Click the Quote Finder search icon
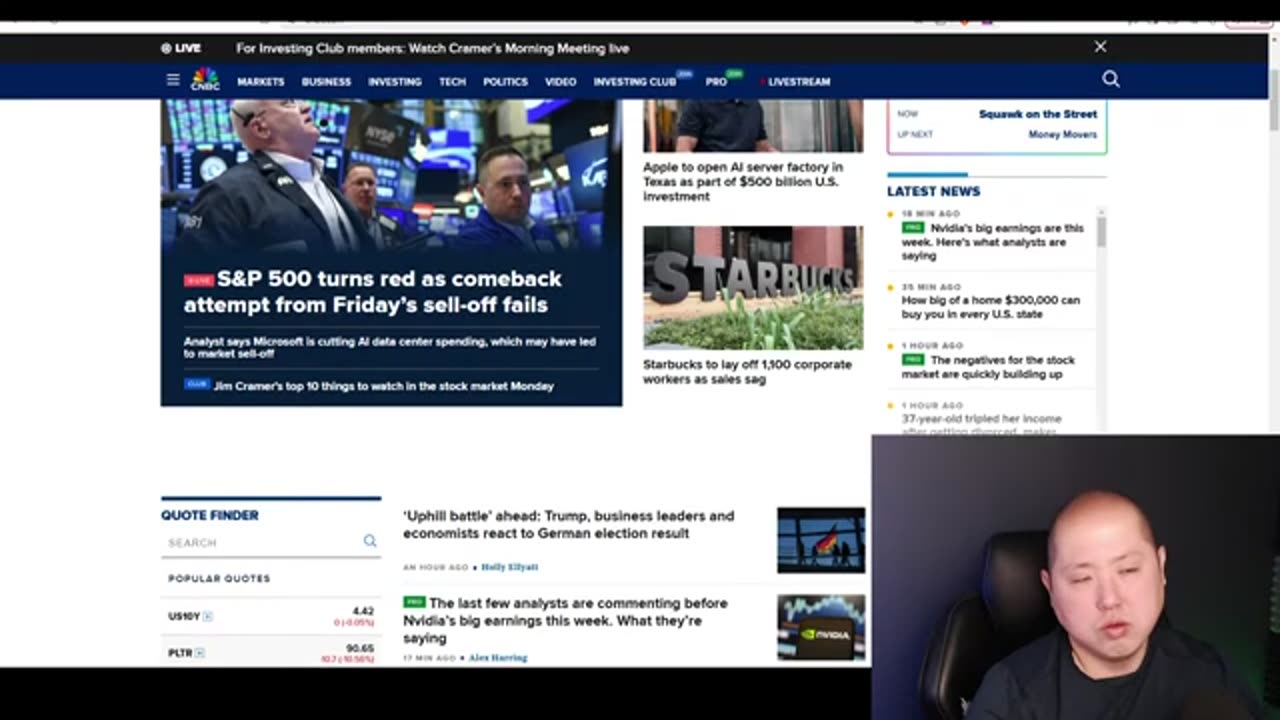This screenshot has width=1280, height=720. point(370,541)
